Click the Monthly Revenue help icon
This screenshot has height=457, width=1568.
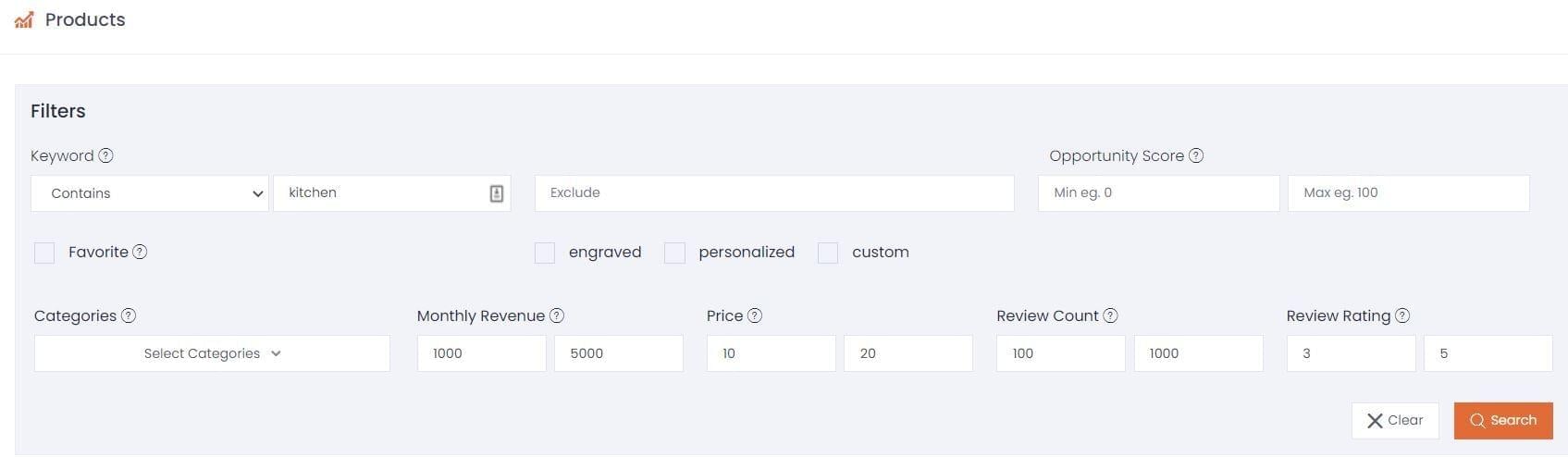coord(557,315)
